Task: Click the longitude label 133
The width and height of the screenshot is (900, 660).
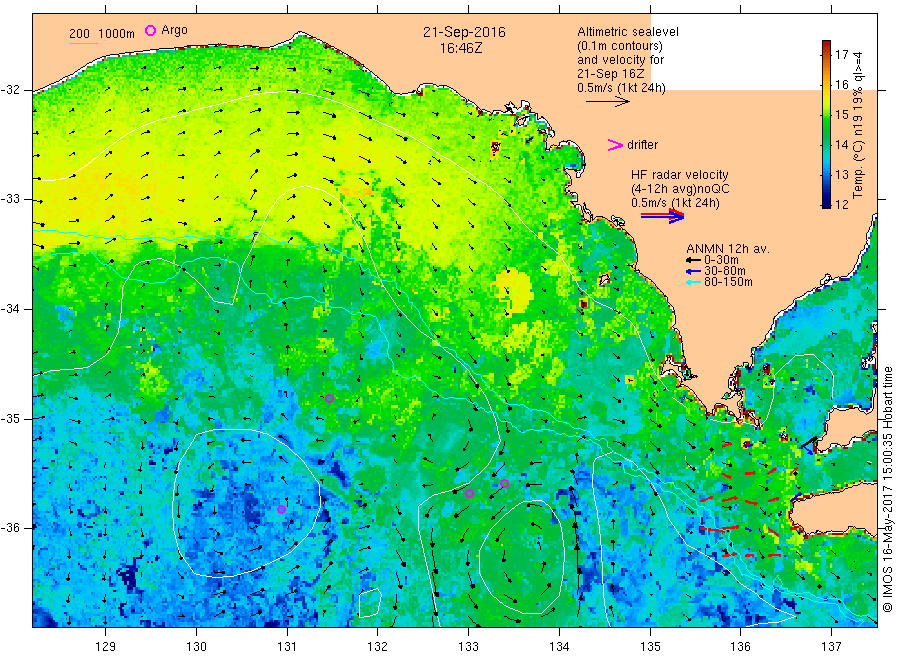Action: (x=468, y=647)
